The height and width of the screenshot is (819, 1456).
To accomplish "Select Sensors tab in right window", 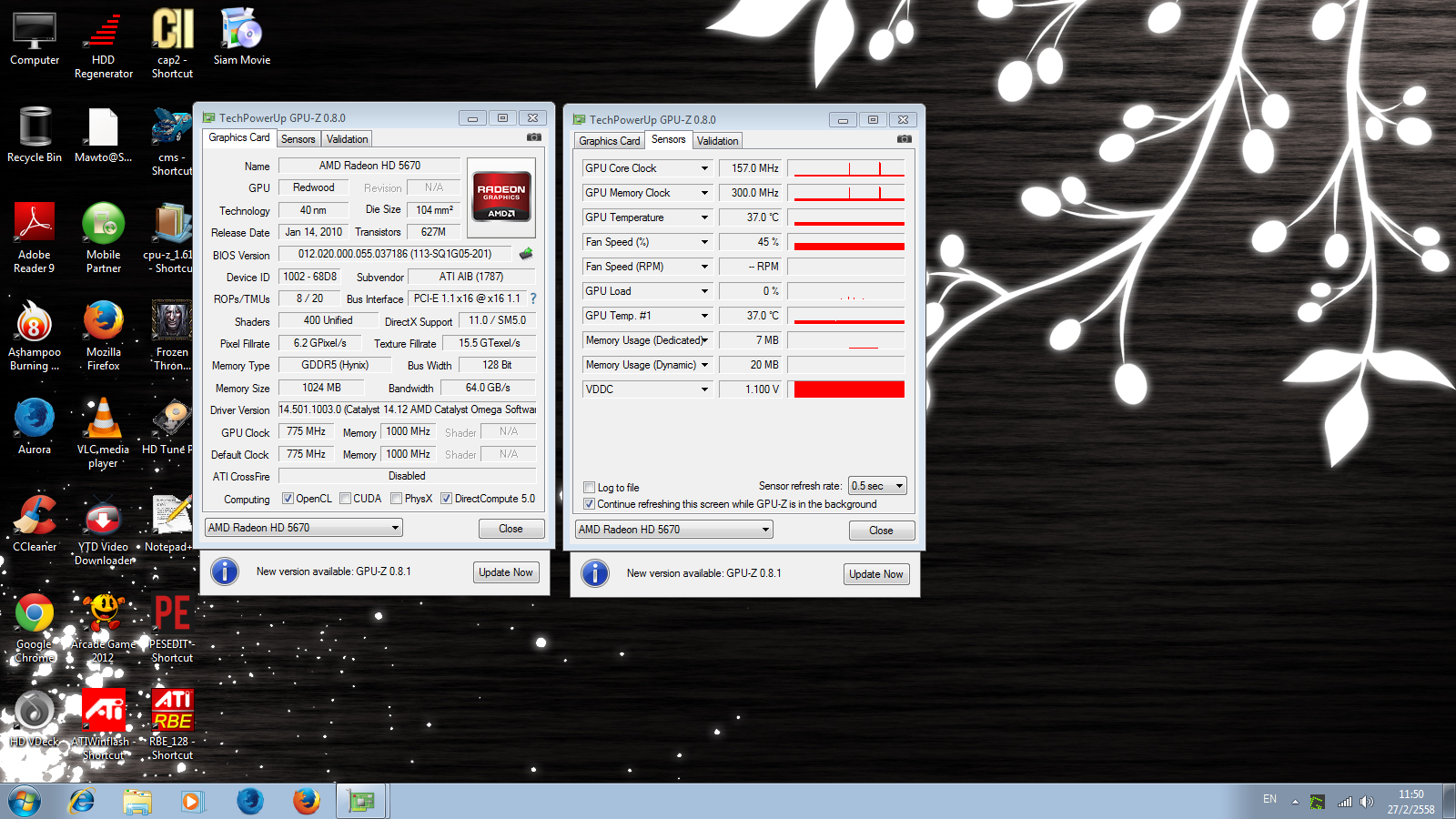I will 669,139.
